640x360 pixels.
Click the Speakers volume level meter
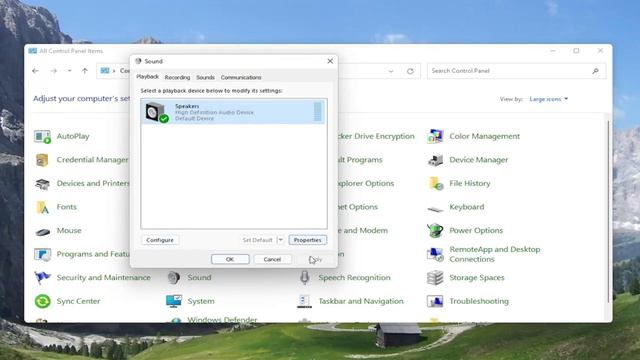point(318,112)
